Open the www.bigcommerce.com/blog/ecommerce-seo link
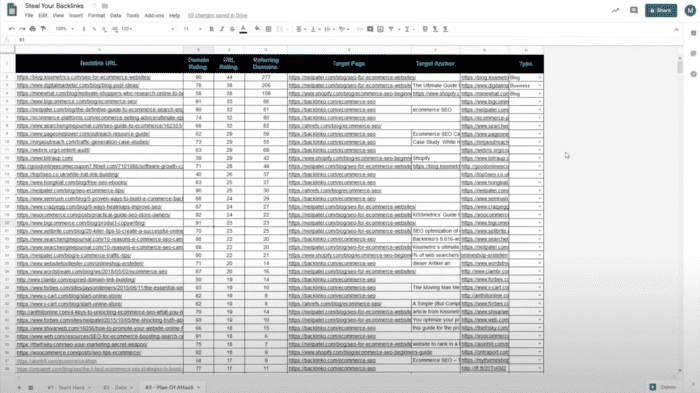This screenshot has height=393, width=700. [x=77, y=101]
